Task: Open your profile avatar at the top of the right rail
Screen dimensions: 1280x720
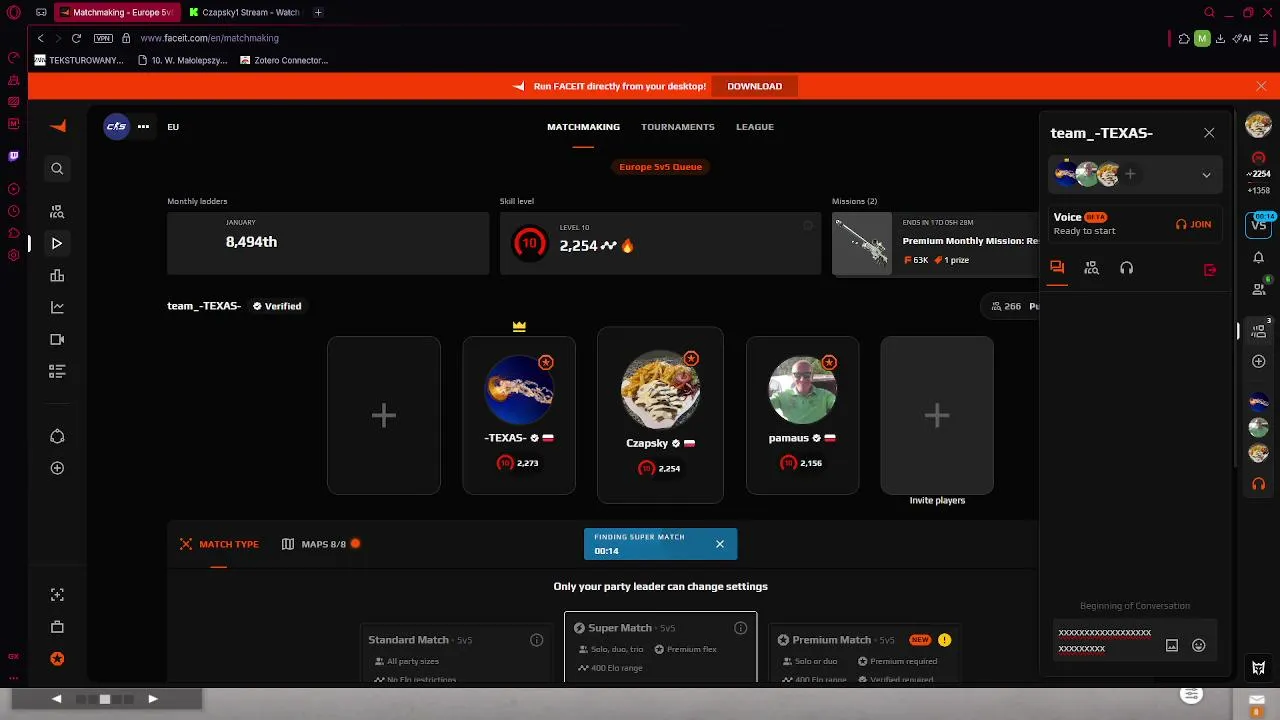Action: pyautogui.click(x=1258, y=125)
